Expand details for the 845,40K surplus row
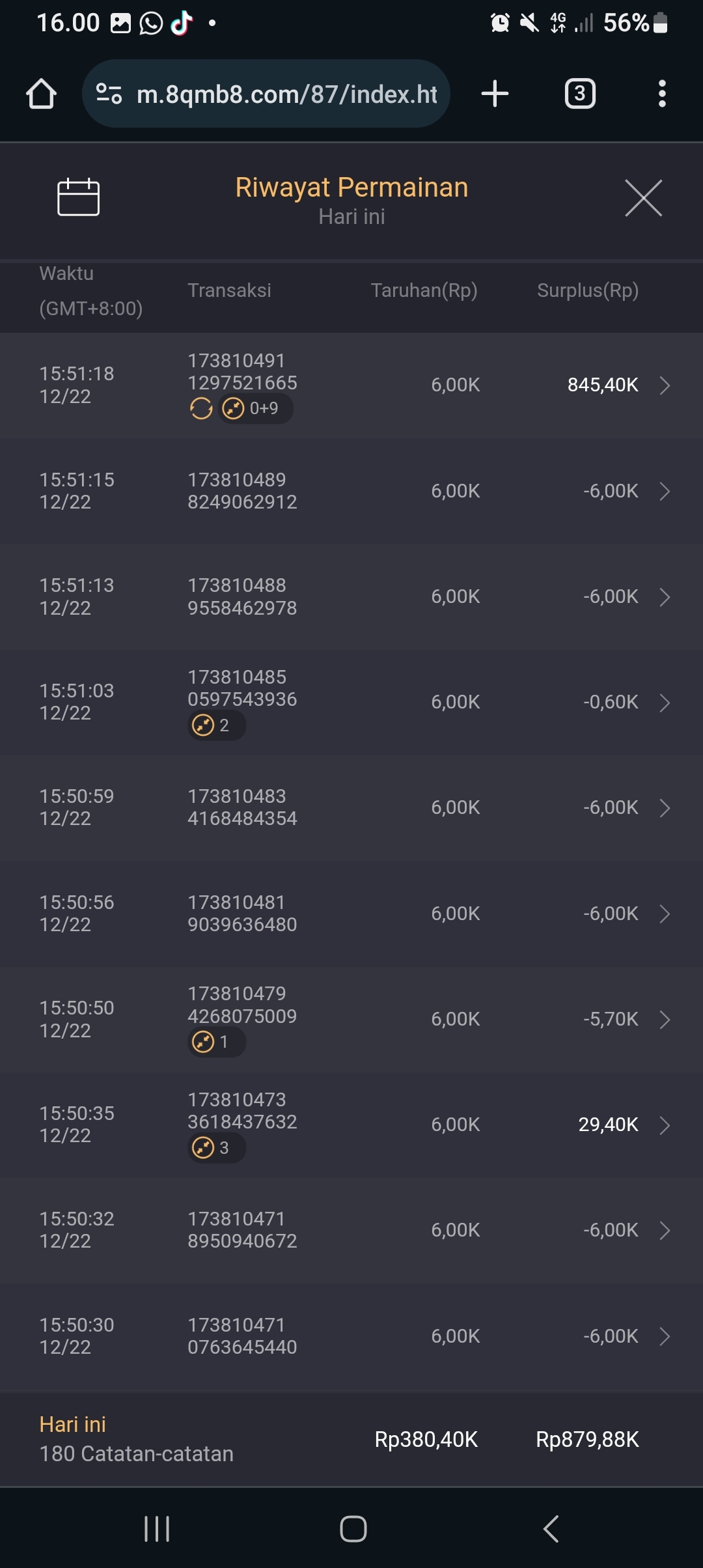This screenshot has height=1568, width=703. click(665, 385)
